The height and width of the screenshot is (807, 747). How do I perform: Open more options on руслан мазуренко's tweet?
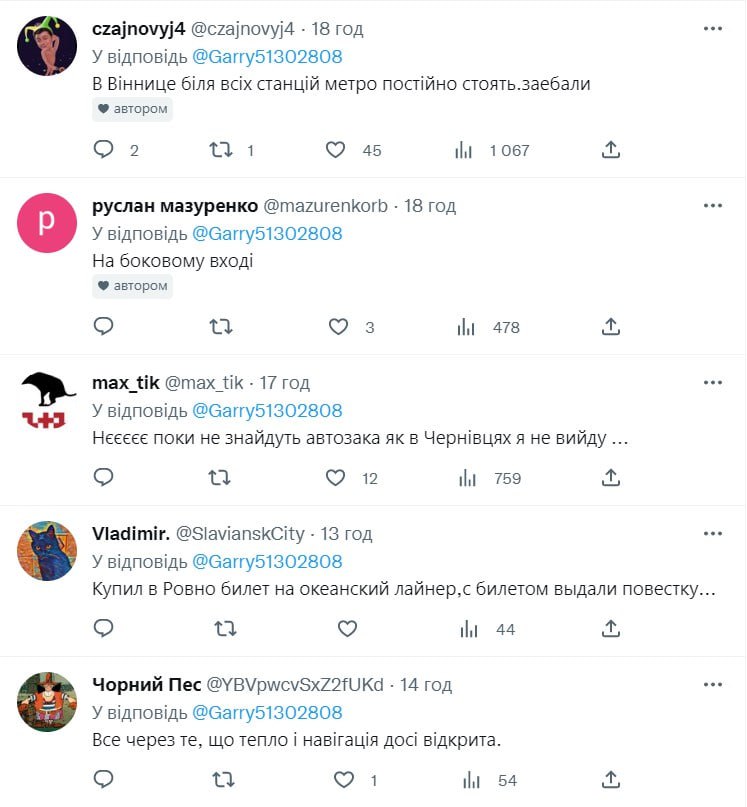[x=712, y=206]
